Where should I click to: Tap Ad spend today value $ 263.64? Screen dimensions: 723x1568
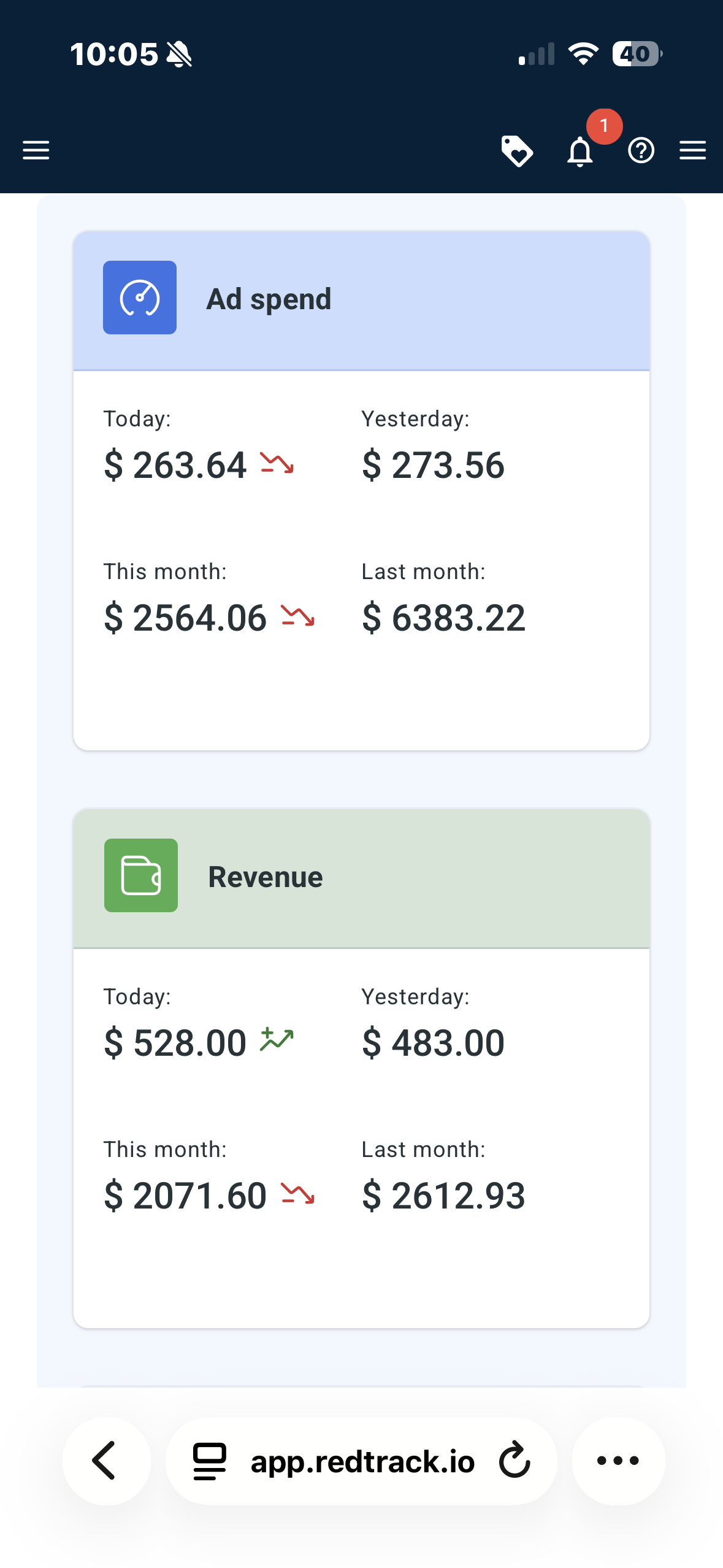[175, 465]
